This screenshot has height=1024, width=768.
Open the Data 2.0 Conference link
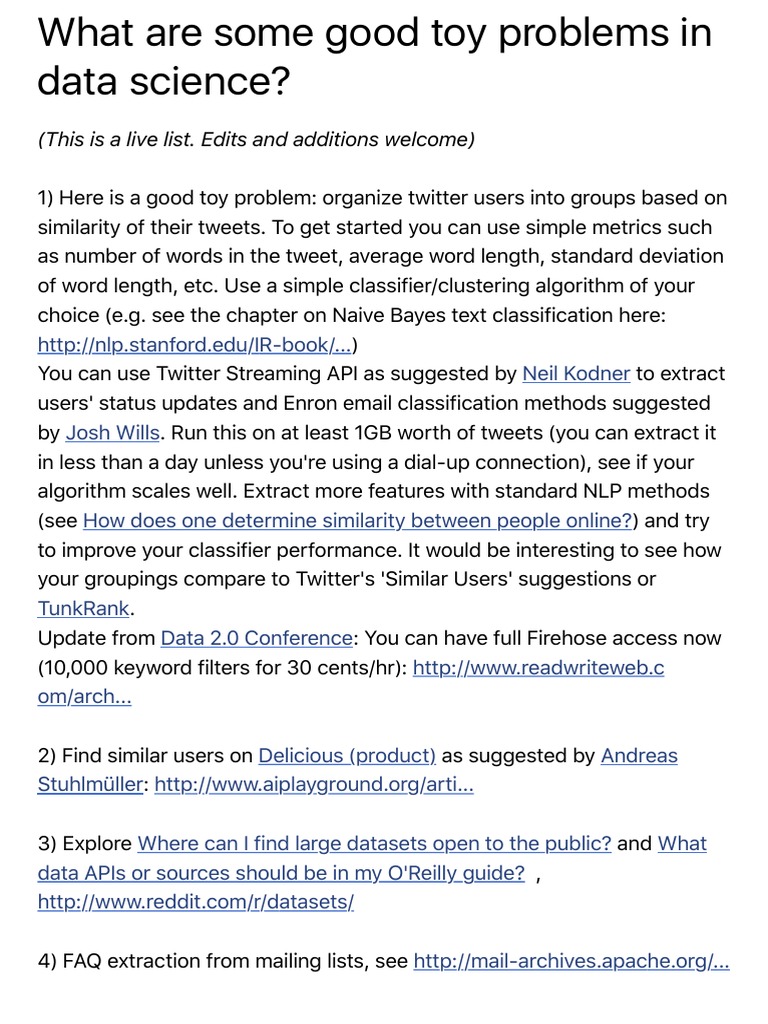coord(256,638)
